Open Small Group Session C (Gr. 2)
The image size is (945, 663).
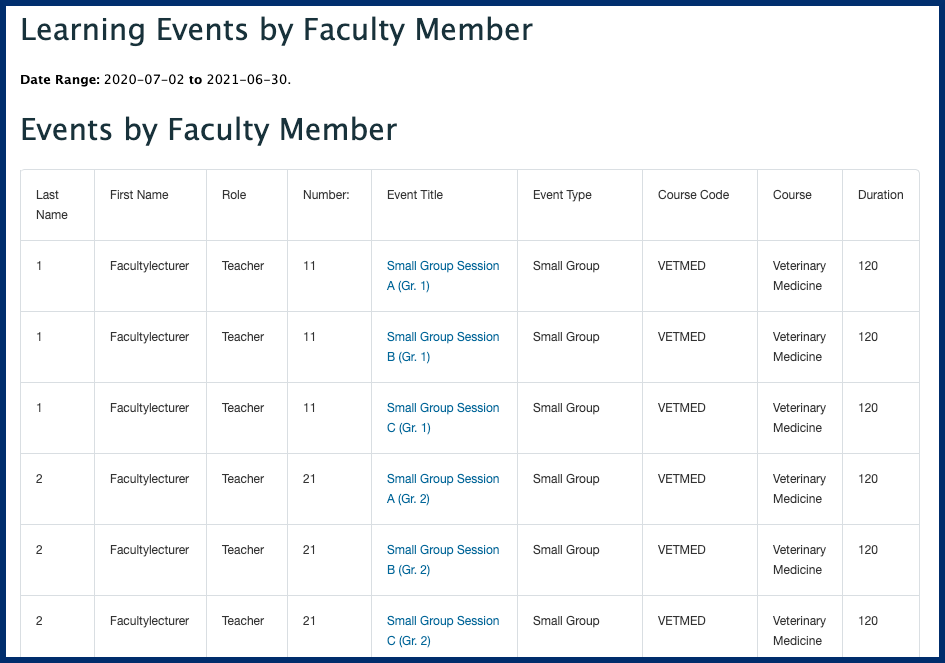coord(443,631)
